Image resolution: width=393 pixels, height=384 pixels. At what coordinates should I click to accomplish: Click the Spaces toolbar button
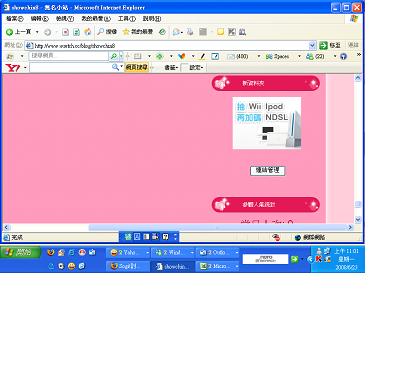coord(277,56)
